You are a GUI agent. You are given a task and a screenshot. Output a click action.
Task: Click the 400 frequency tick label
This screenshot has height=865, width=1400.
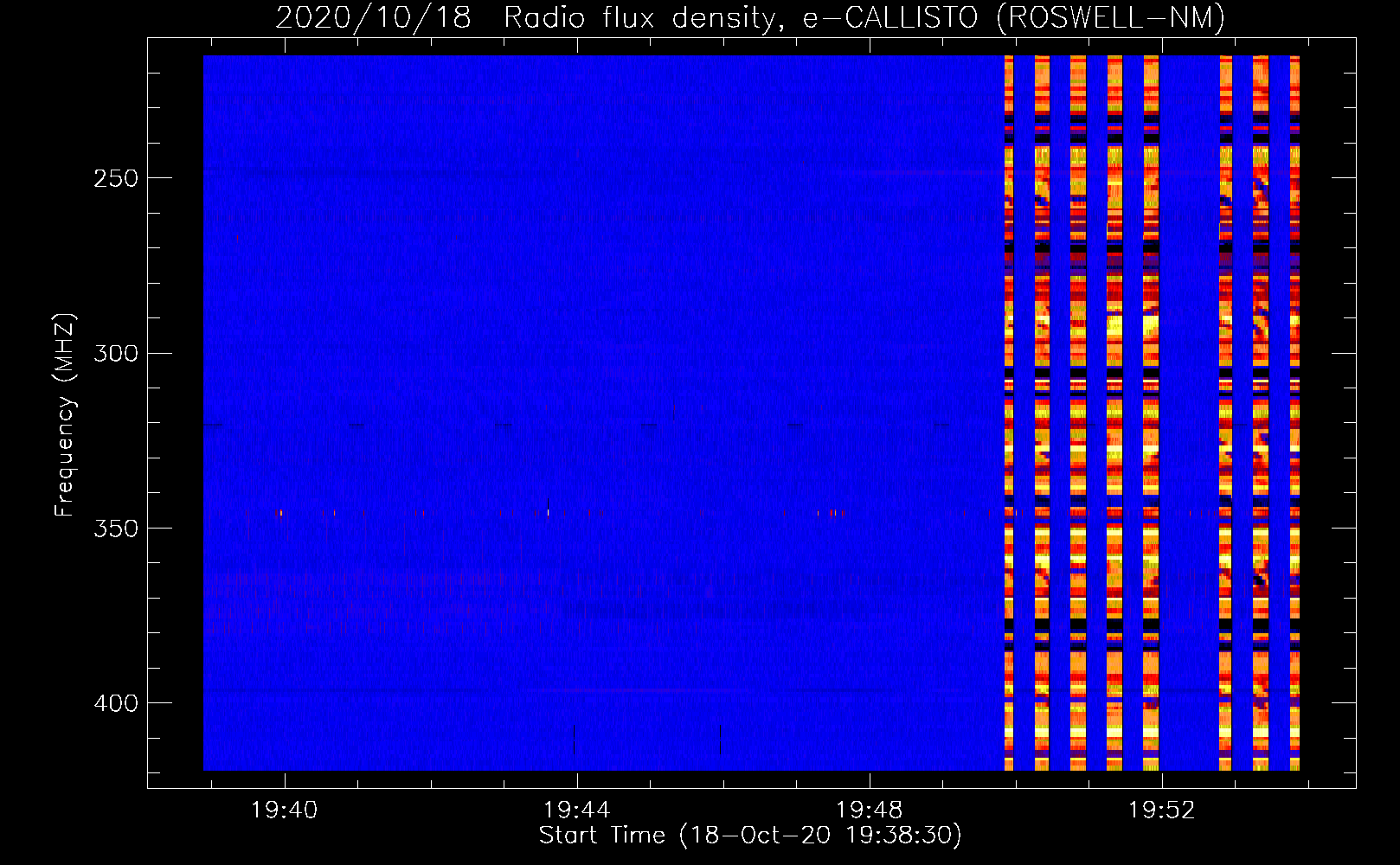click(115, 703)
